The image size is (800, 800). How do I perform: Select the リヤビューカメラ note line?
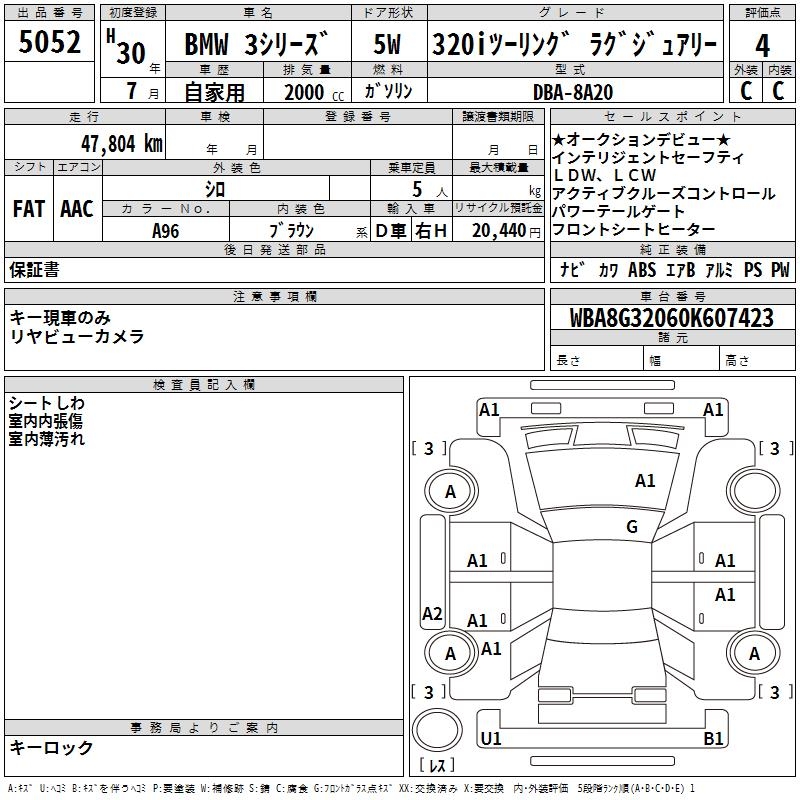76,337
